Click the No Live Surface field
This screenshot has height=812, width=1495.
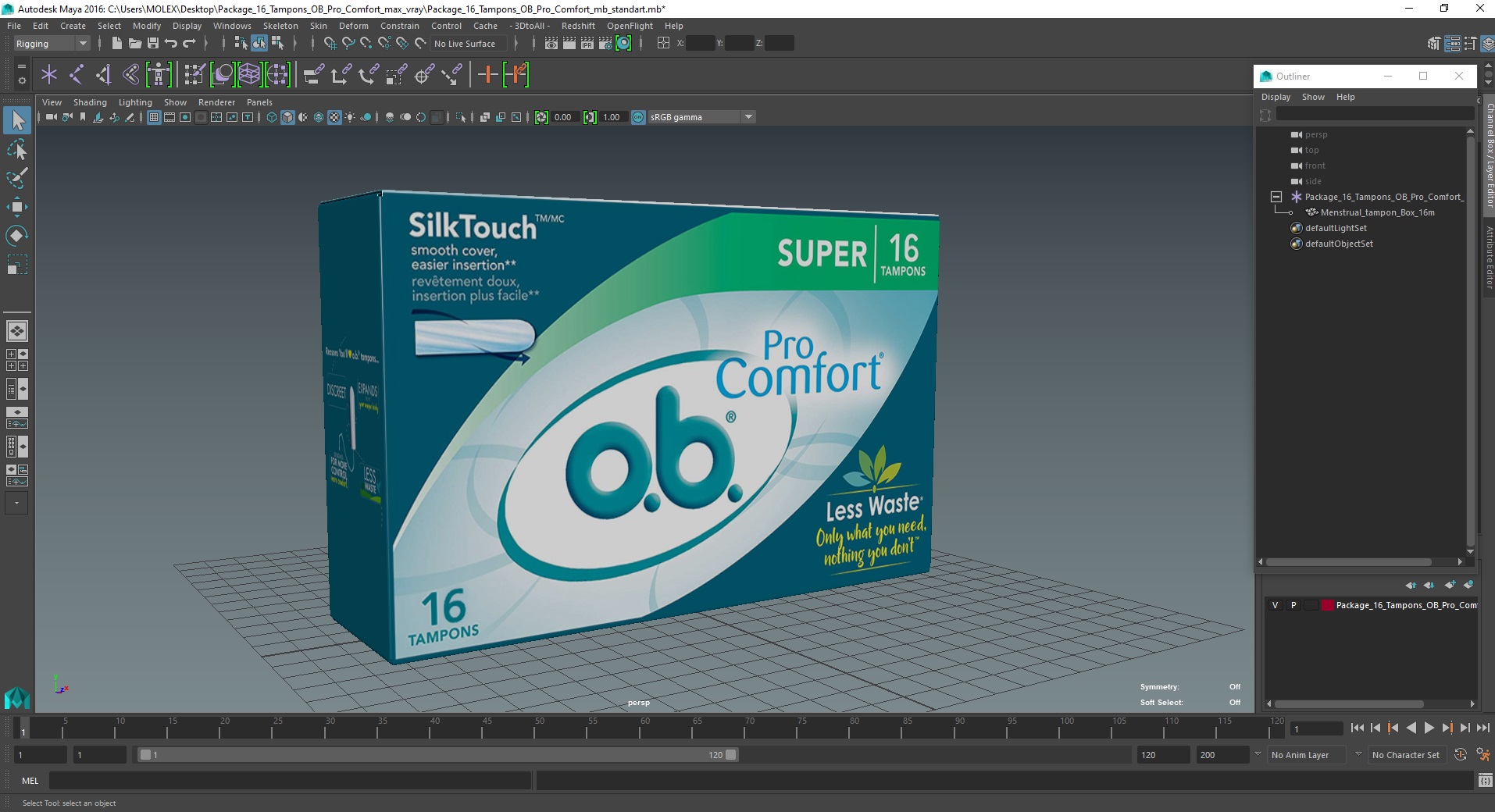468,44
